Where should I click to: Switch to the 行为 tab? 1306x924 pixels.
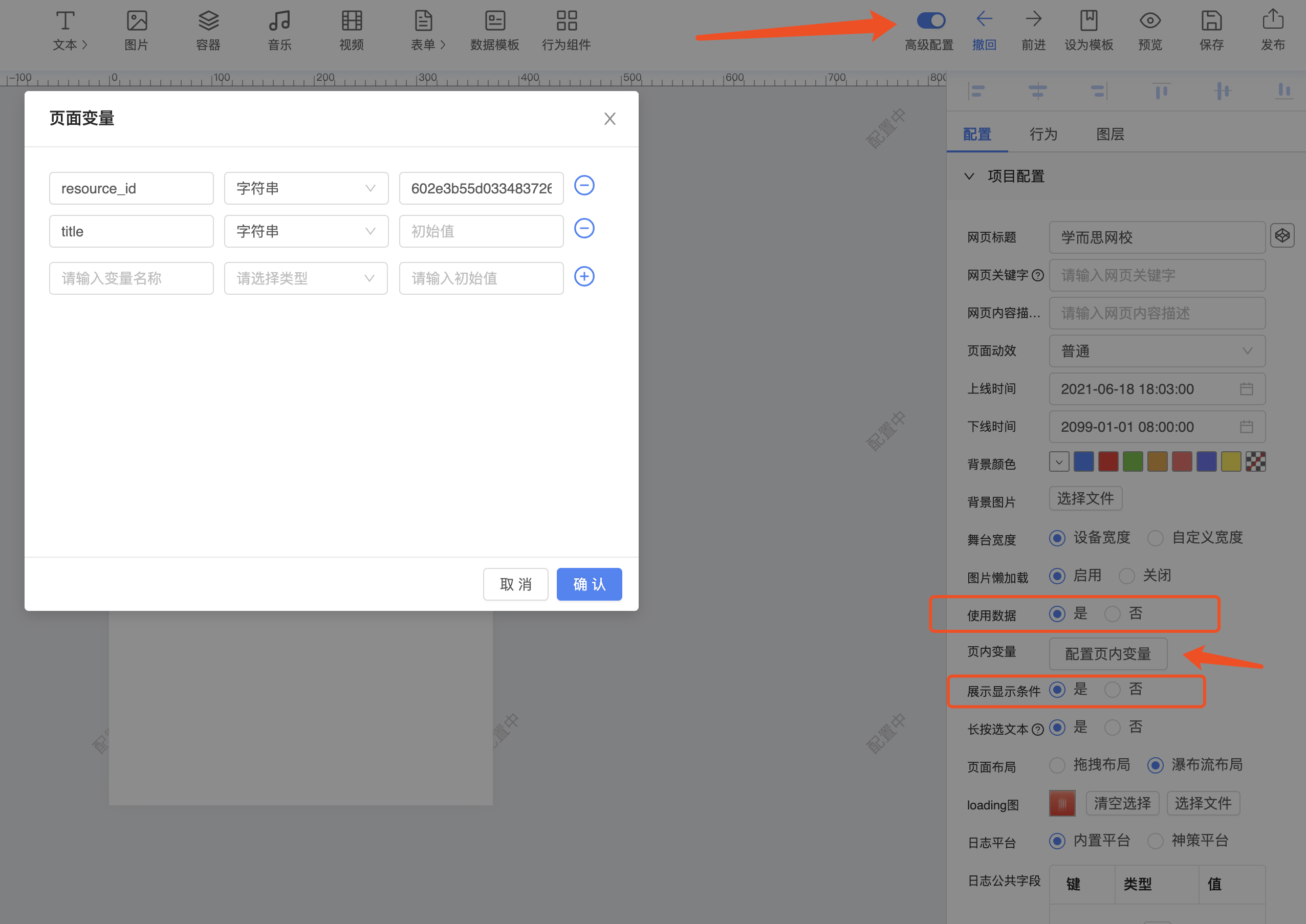point(1043,134)
